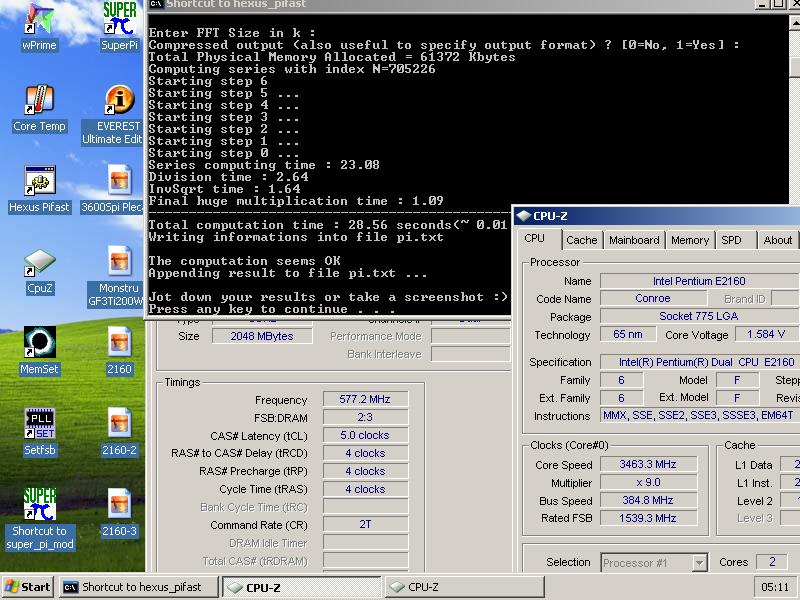Open the 2160-3 file icon
This screenshot has height=600, width=800.
click(119, 513)
